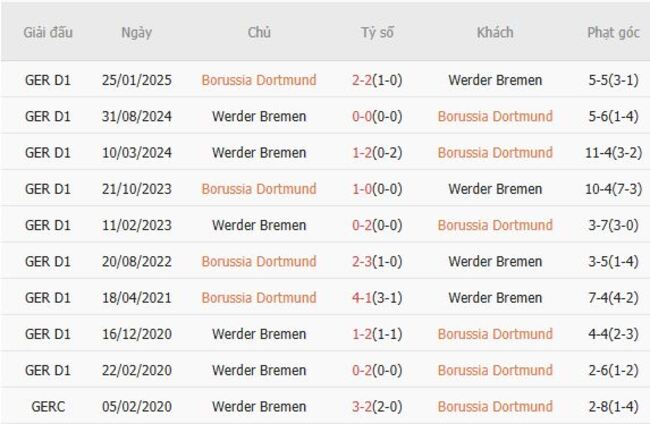650x424 pixels.
Task: Open home team Werder Bremen on 16/12/2020
Action: tap(259, 334)
